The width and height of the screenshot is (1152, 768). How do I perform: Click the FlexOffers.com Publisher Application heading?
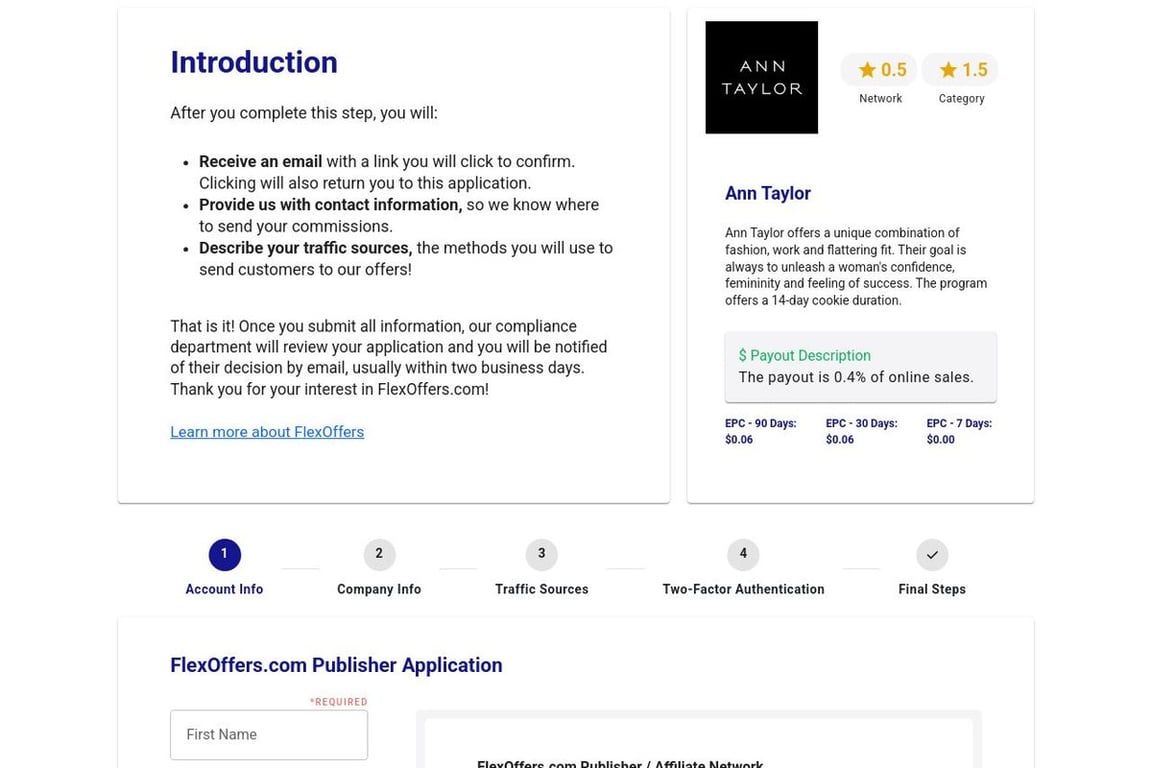point(336,665)
